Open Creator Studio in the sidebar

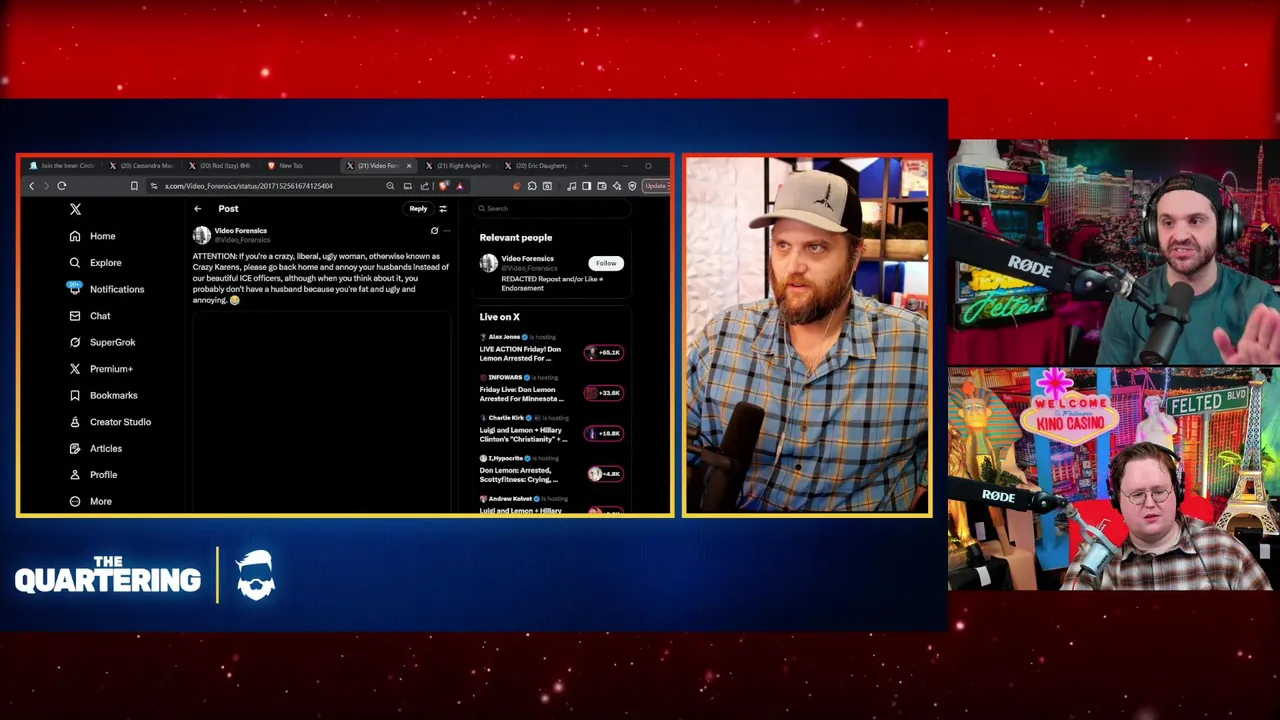click(x=110, y=422)
